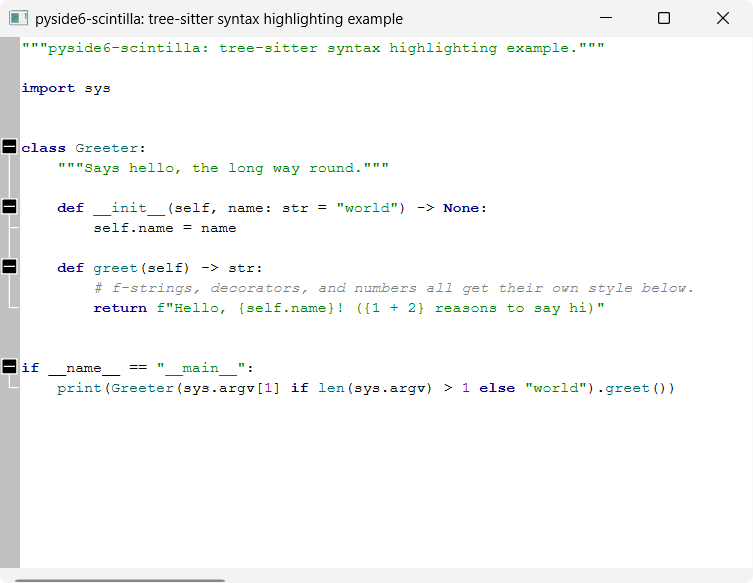The width and height of the screenshot is (753, 583).
Task: Click the horizontal scrollbar thumb
Action: point(120,580)
